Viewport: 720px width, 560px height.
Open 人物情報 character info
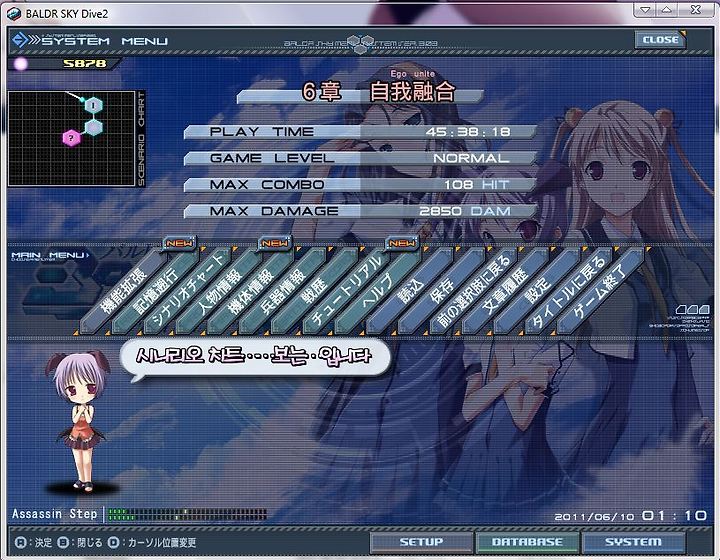(x=217, y=292)
